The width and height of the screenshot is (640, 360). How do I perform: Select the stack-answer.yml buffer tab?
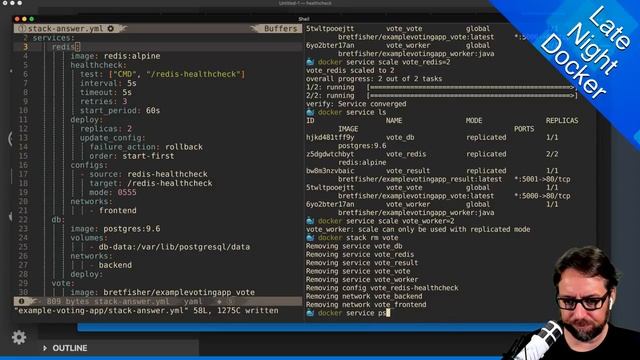pos(65,29)
